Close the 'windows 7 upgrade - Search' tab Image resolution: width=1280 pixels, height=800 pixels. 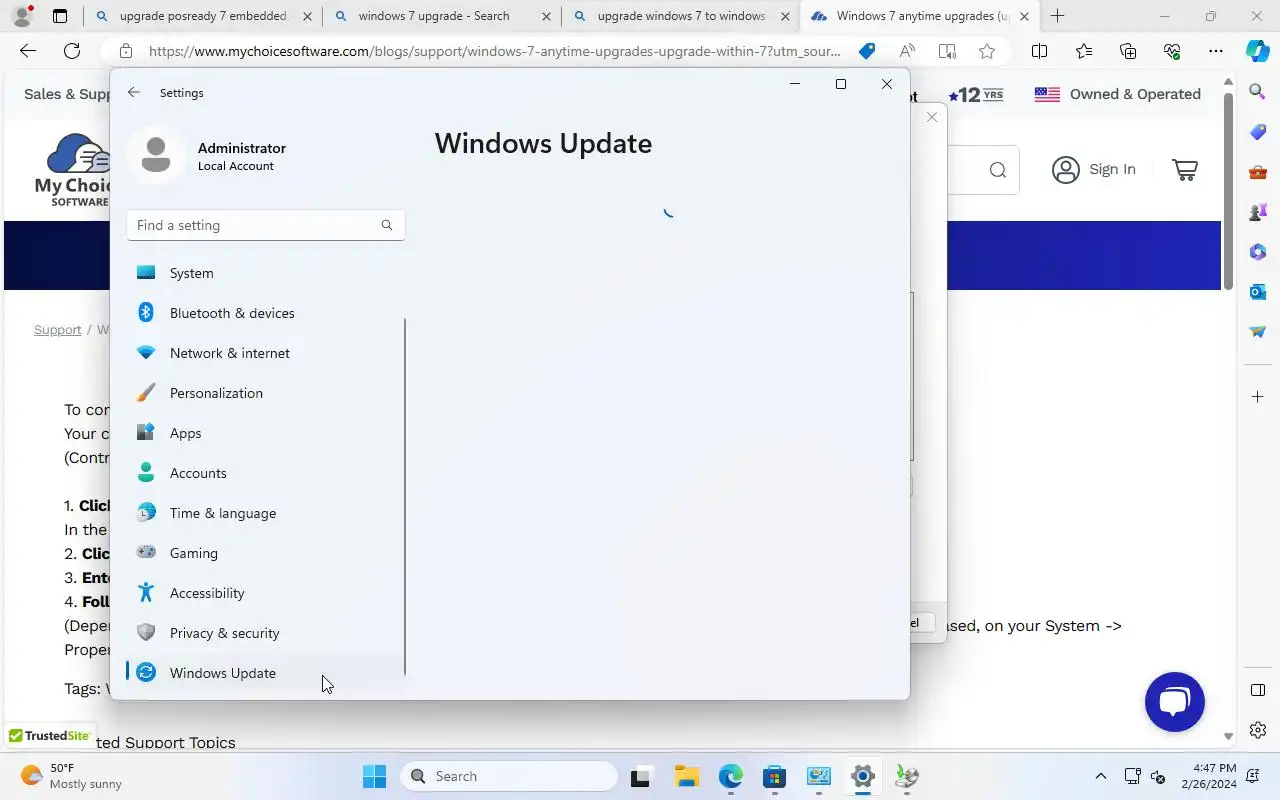(545, 16)
